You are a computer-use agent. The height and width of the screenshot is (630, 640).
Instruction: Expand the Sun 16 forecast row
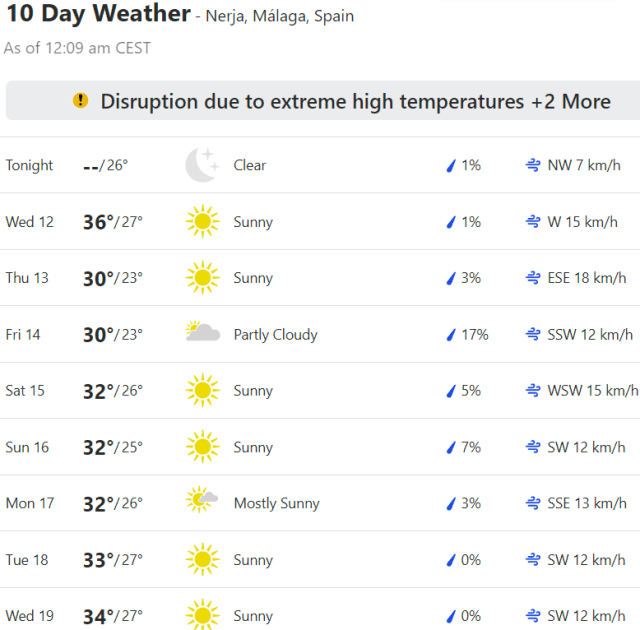320,447
